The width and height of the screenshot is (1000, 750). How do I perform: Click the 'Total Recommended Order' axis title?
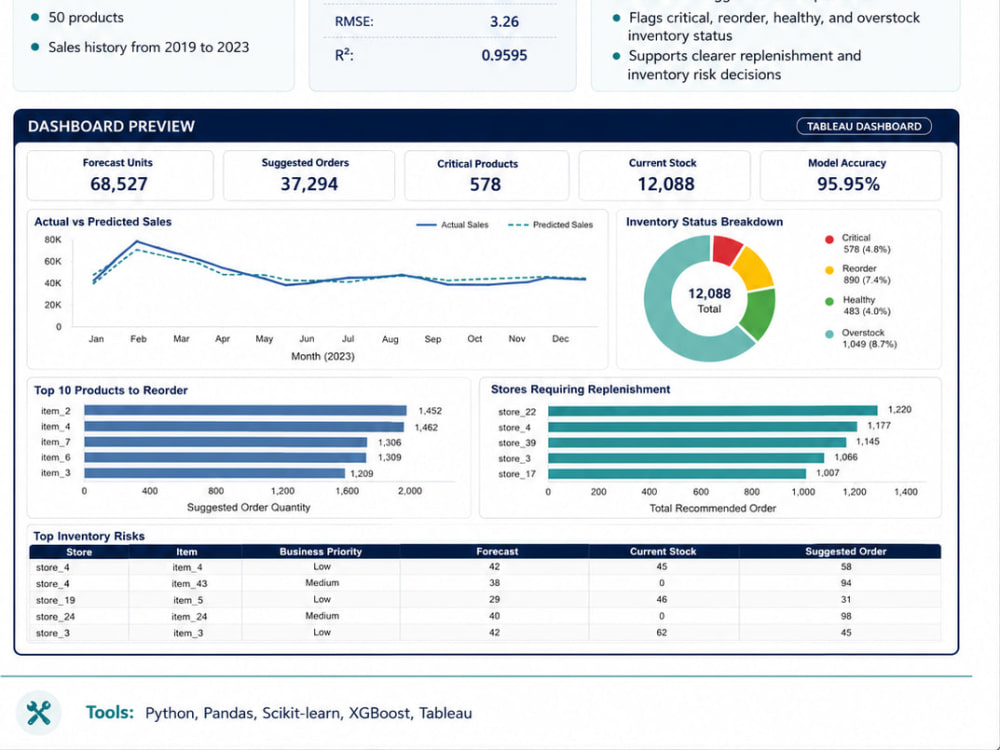(x=712, y=508)
